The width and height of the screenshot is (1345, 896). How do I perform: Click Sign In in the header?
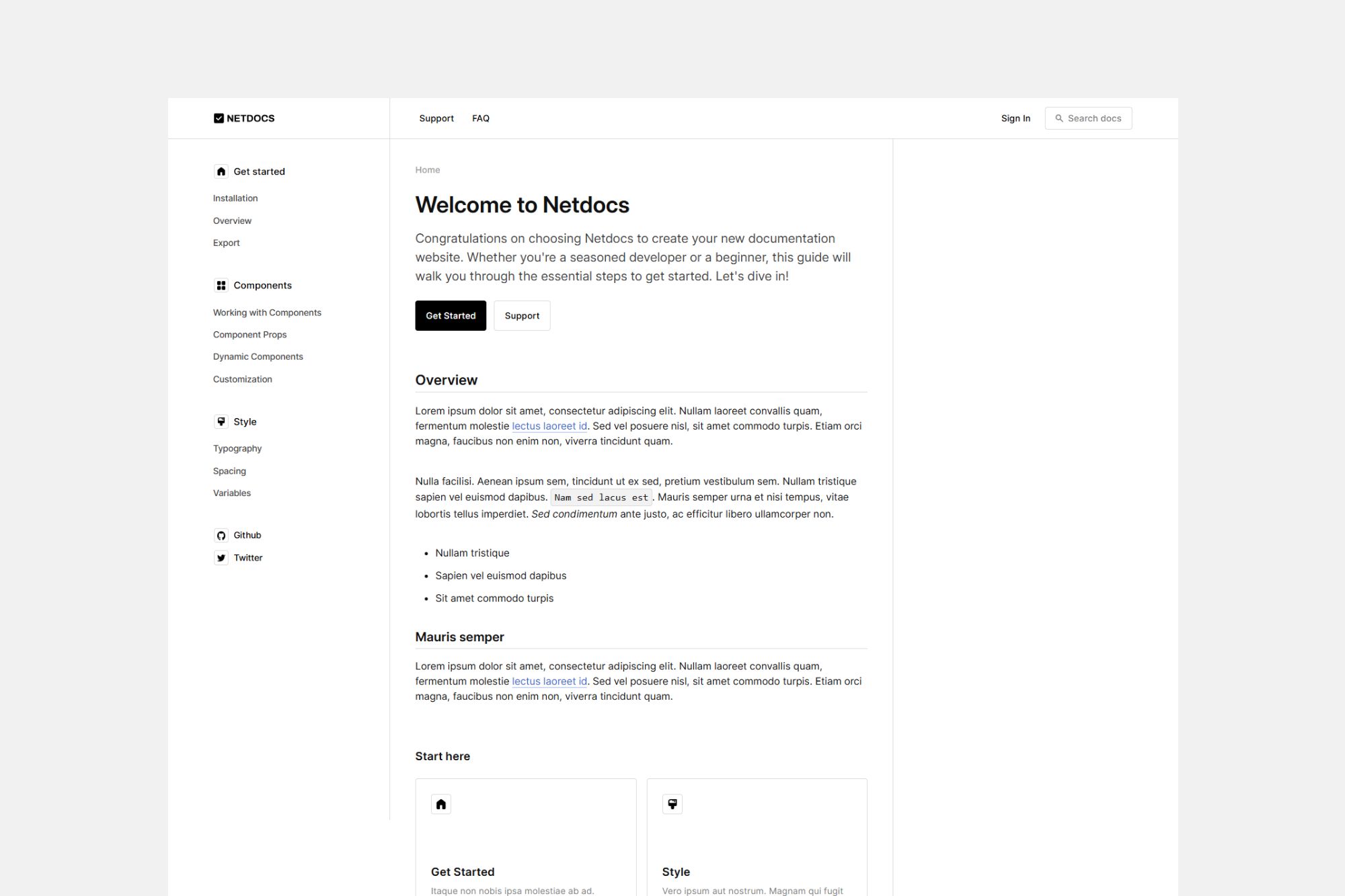pos(1015,118)
